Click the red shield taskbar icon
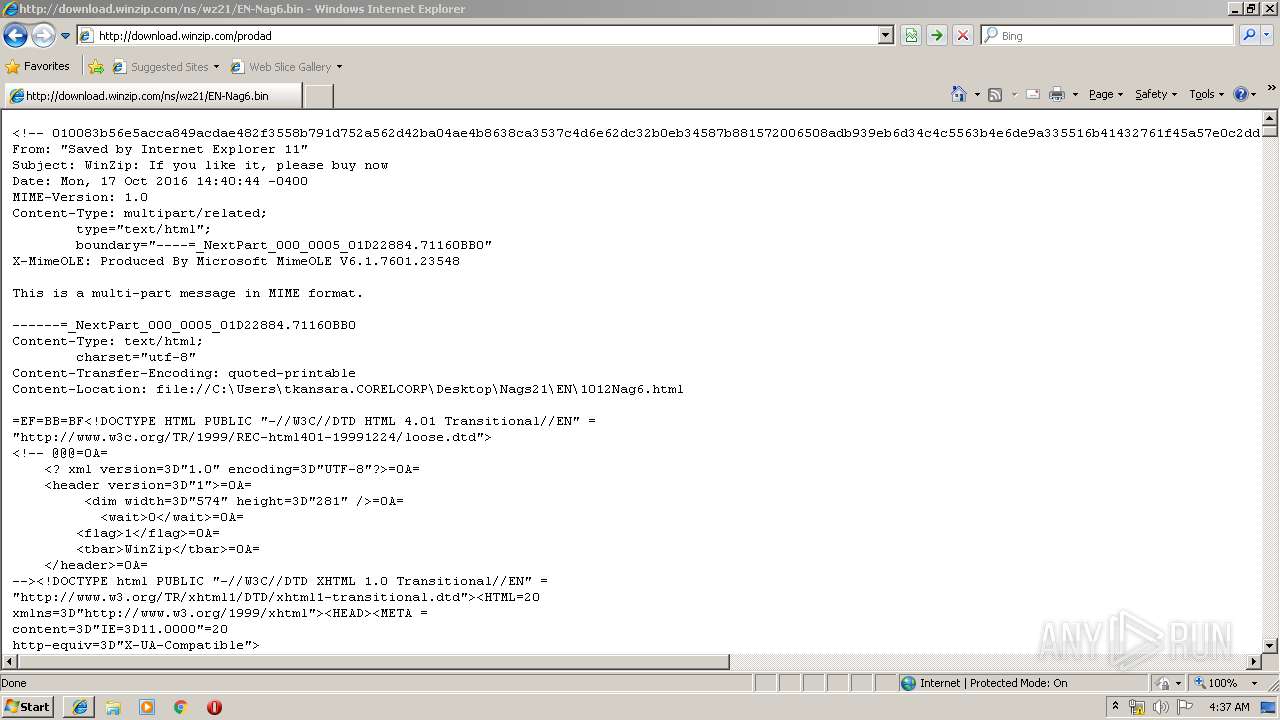Image resolution: width=1280 pixels, height=720 pixels. [214, 707]
